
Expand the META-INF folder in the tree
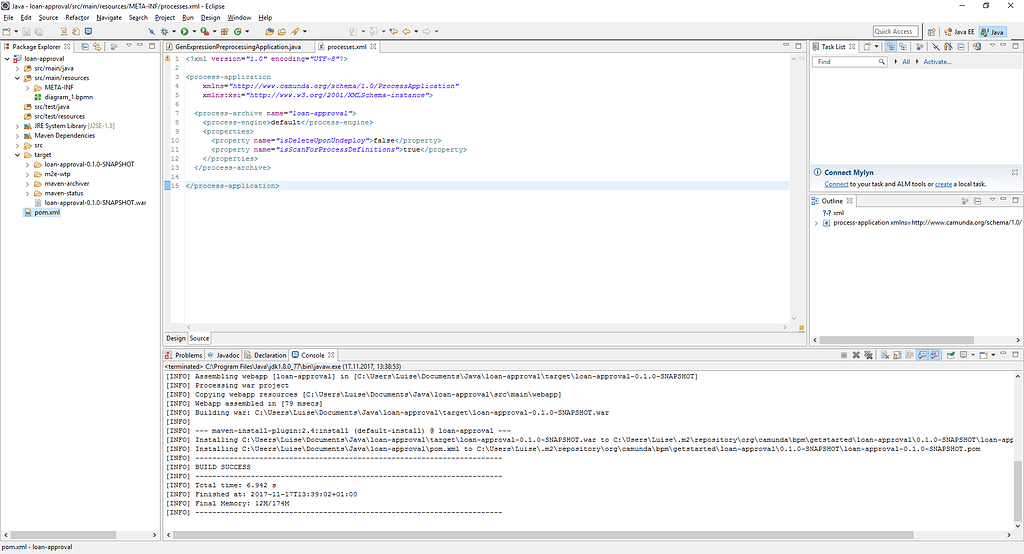click(26, 87)
